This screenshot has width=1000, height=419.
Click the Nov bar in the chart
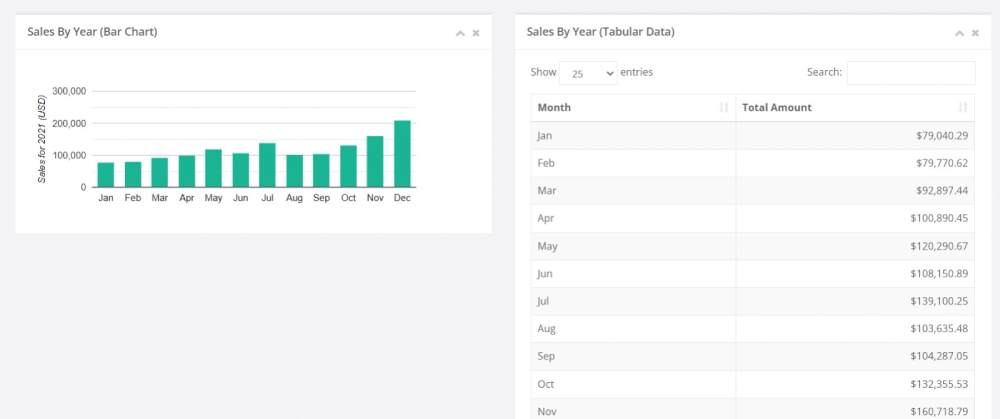click(x=375, y=161)
